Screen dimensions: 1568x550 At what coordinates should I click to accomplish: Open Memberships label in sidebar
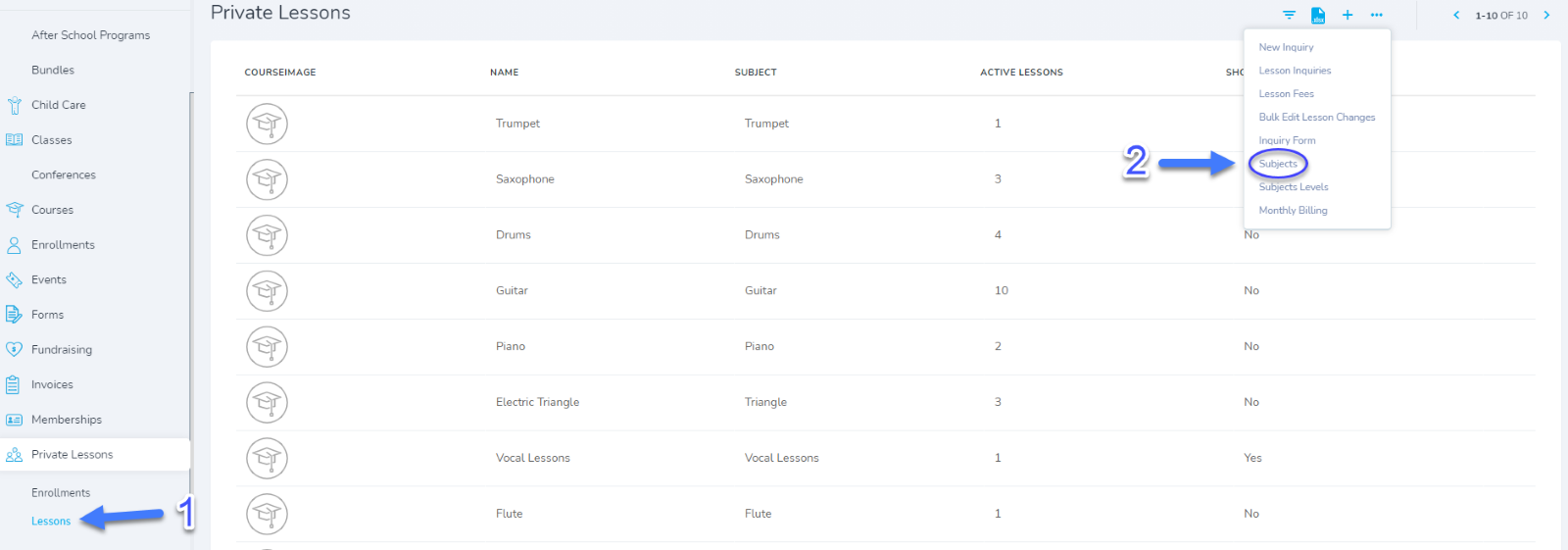(67, 420)
